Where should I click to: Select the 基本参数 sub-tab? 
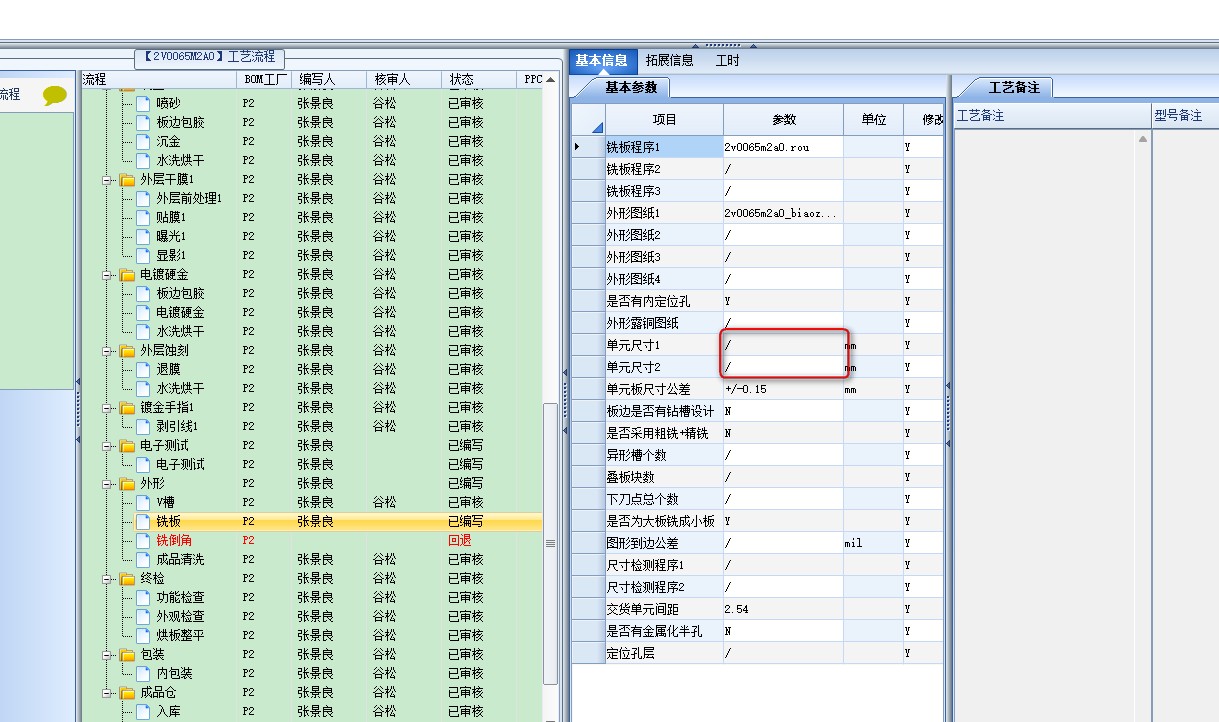[631, 87]
